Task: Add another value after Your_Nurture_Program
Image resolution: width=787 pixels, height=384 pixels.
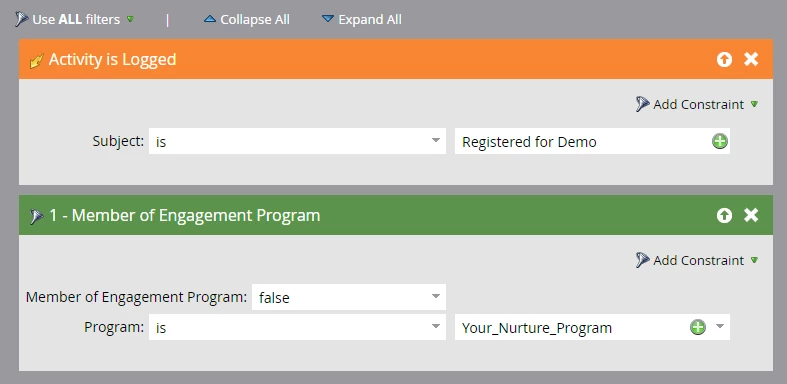Action: [698, 328]
